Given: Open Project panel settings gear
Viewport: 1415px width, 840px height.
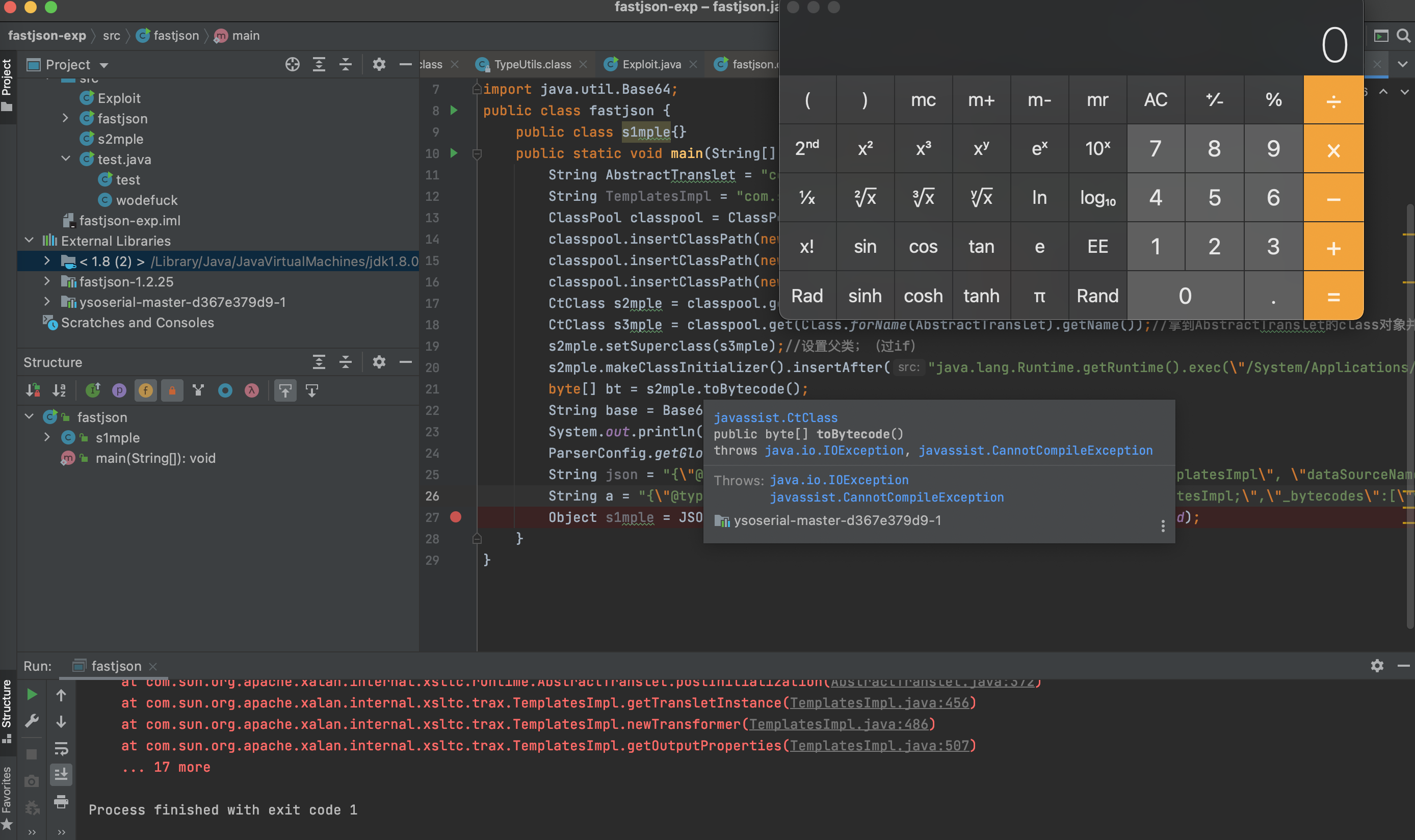Looking at the screenshot, I should tap(379, 65).
